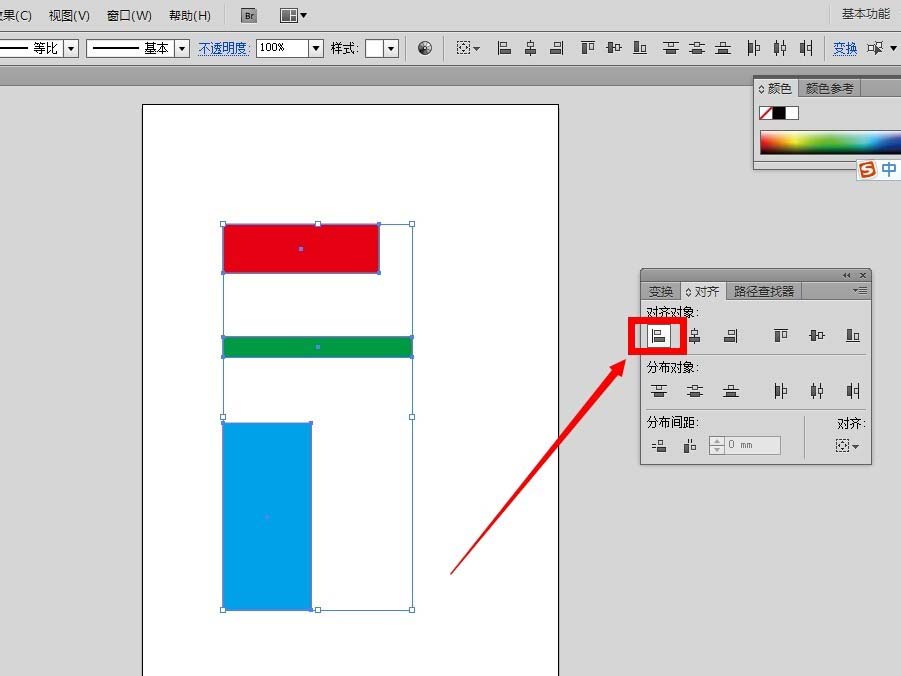901x676 pixels.
Task: Click vertical distribute center in control bar
Action: (697, 48)
